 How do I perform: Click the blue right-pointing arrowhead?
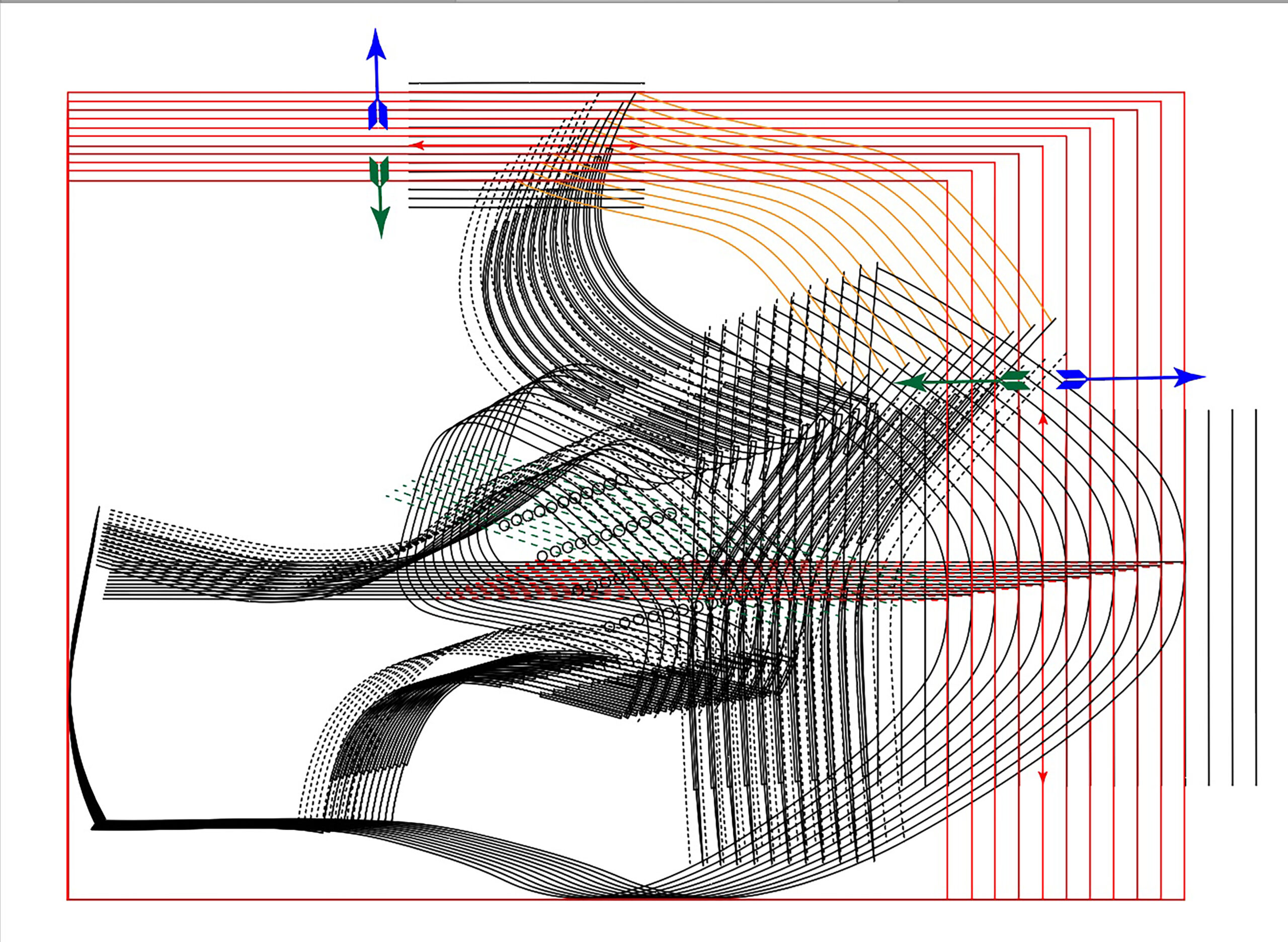coord(1188,377)
